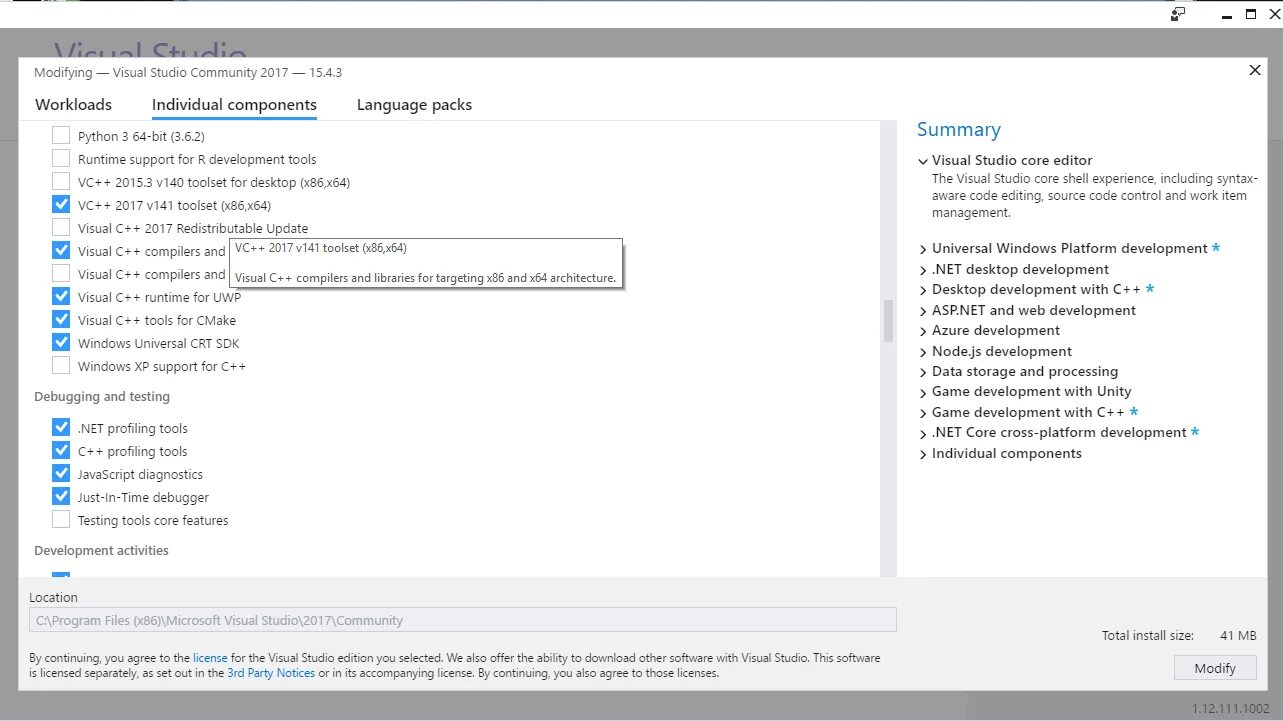Check Testing tools core features

pos(61,520)
